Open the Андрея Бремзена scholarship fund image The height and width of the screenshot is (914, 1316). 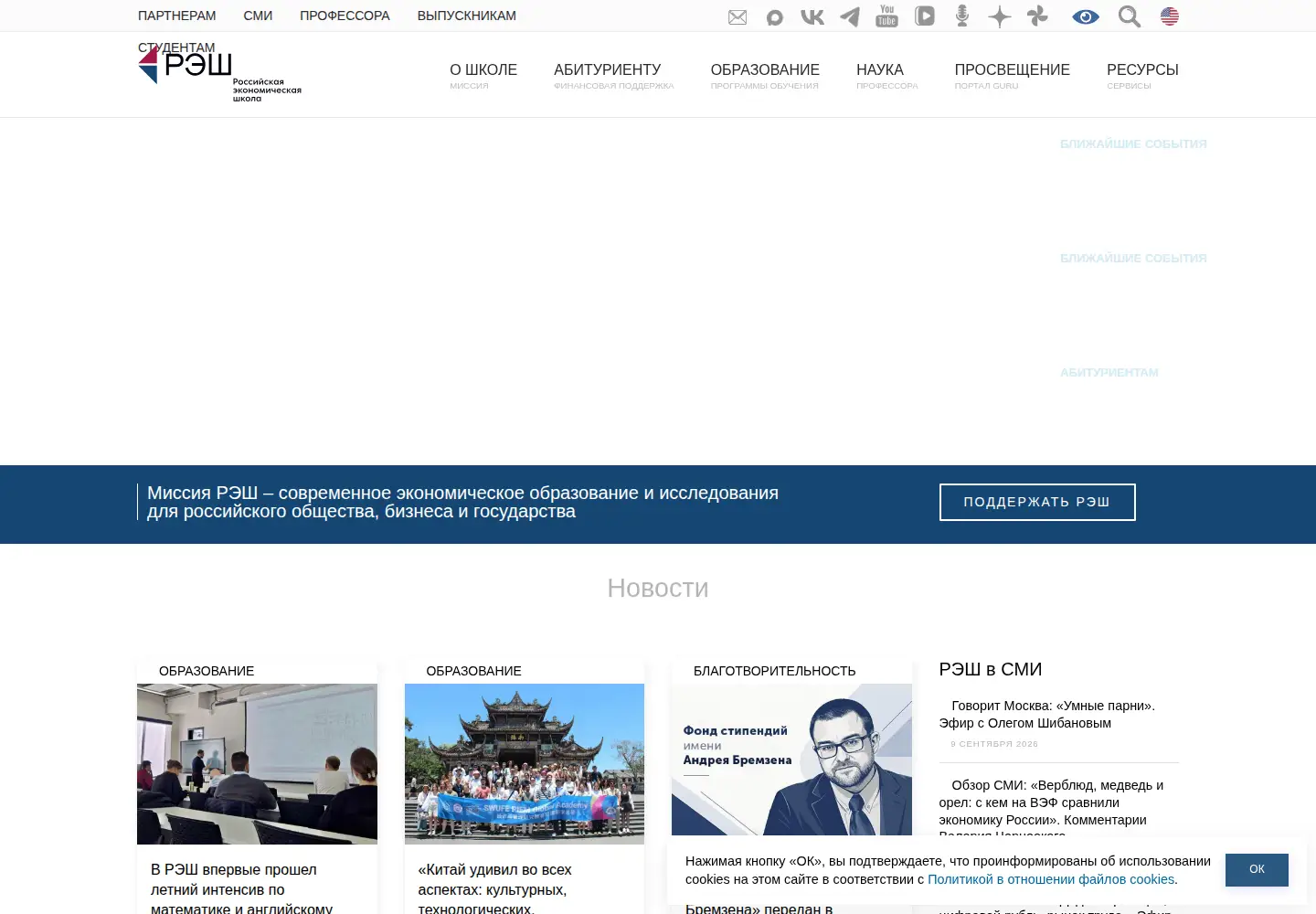791,760
